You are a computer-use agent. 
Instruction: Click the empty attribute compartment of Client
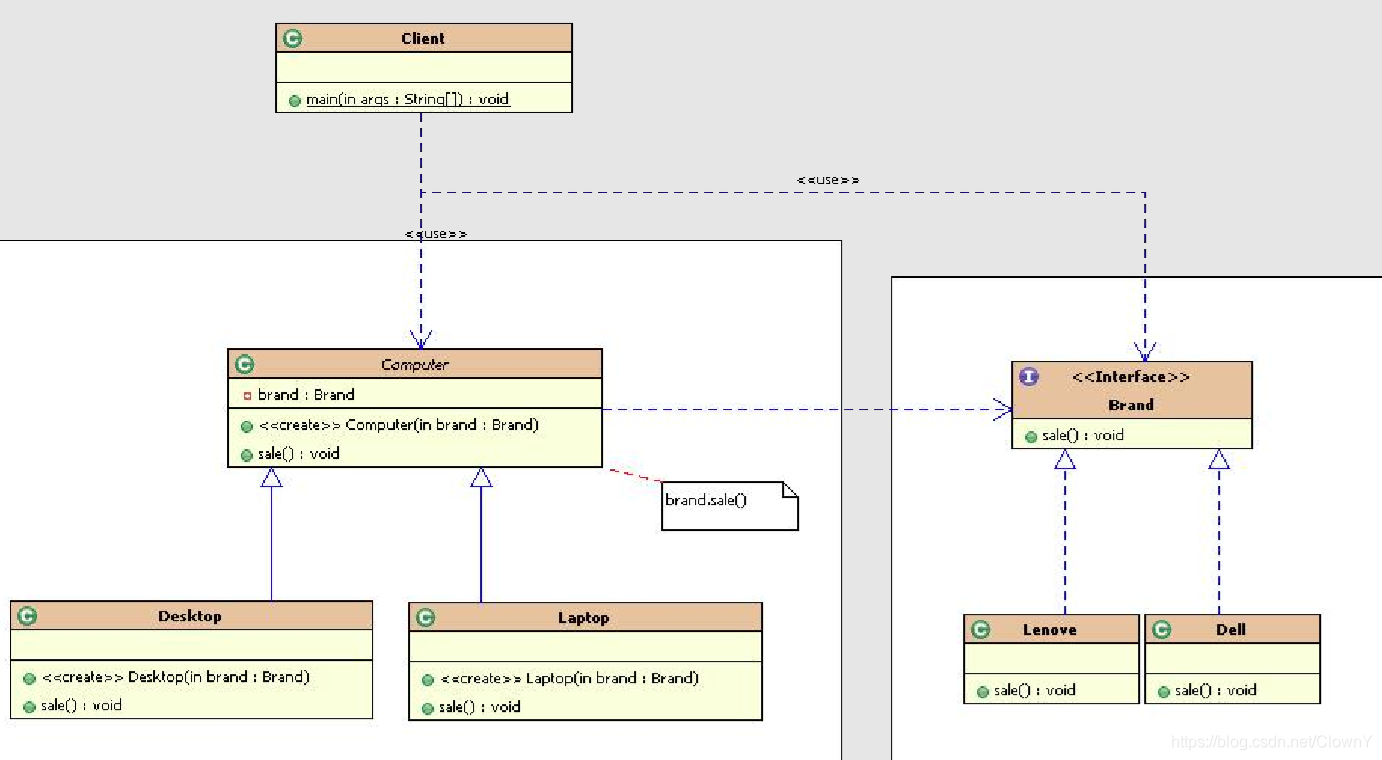point(424,67)
